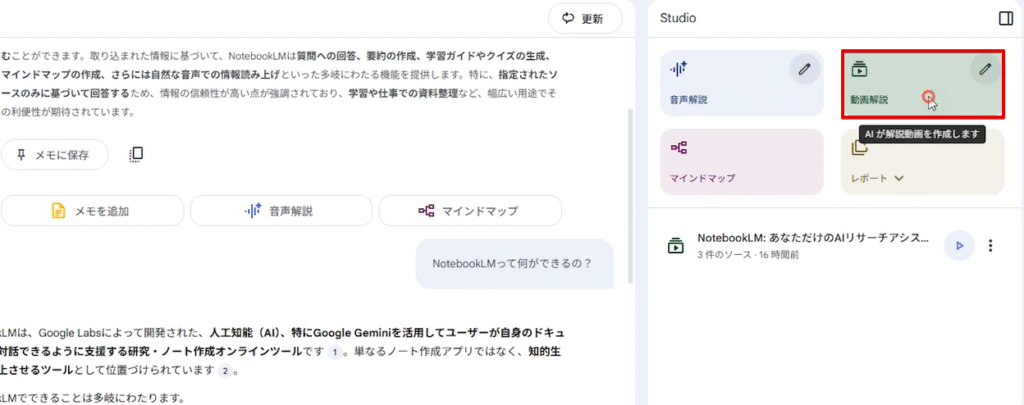1024x405 pixels.
Task: Click the マインドマップ chip below the response
Action: (x=469, y=211)
